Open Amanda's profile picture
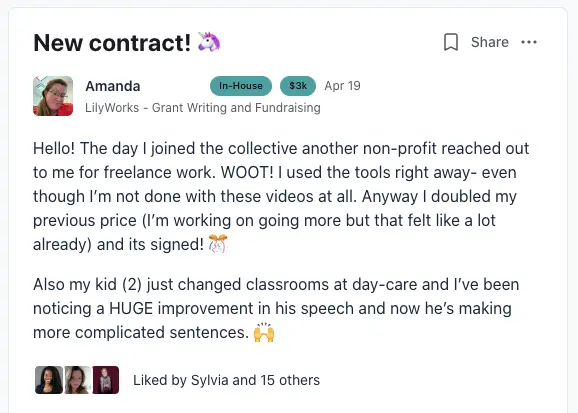This screenshot has width=578, height=413. [x=53, y=96]
